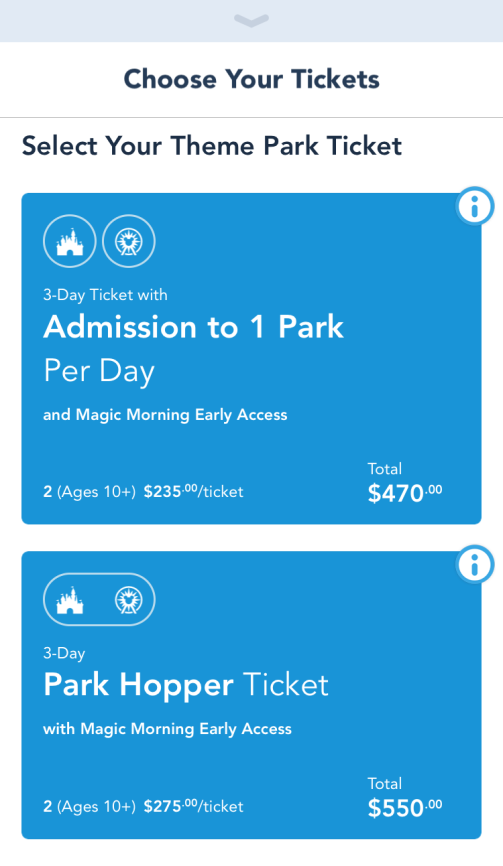Click castle icon in Park Hopper pill badge

pyautogui.click(x=70, y=600)
